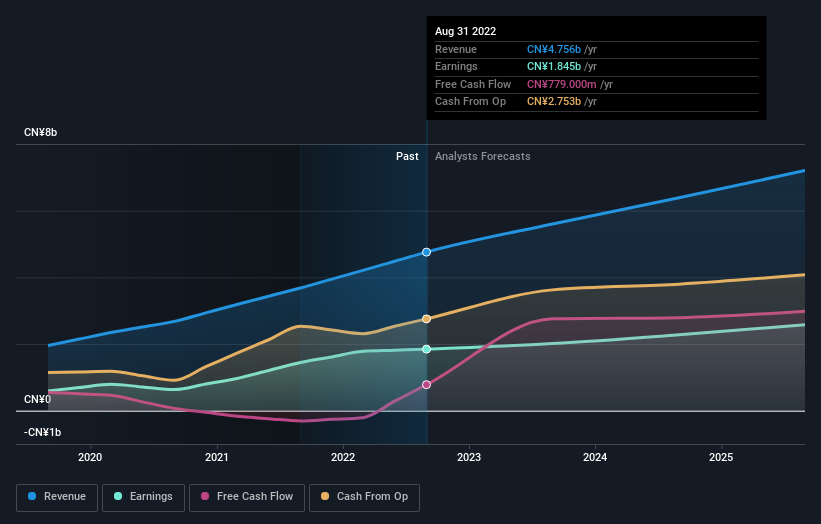This screenshot has height=524, width=821.
Task: Select the 2021 x-axis label
Action: tap(217, 457)
